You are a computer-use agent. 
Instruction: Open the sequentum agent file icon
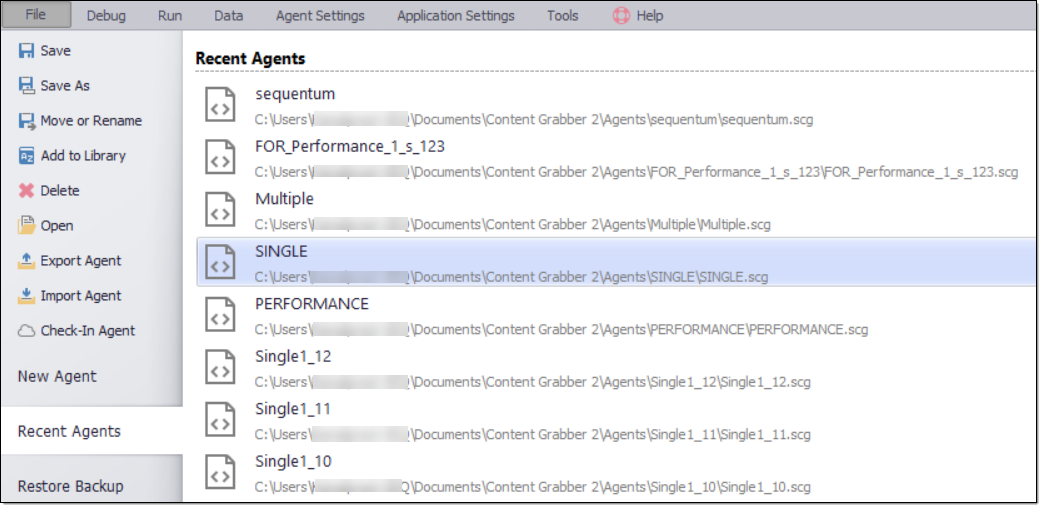[220, 104]
